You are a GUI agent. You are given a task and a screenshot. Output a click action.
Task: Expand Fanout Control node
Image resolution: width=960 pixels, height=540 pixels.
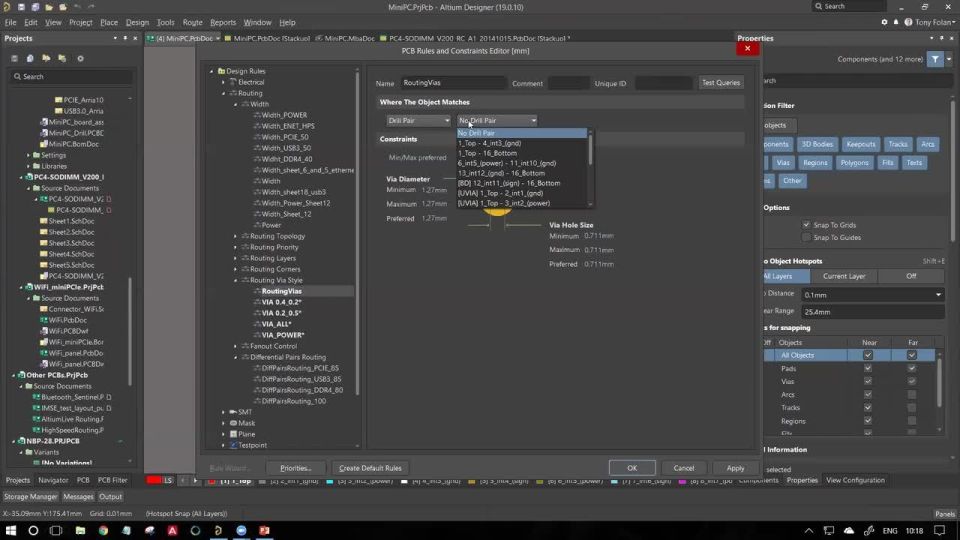(x=236, y=347)
